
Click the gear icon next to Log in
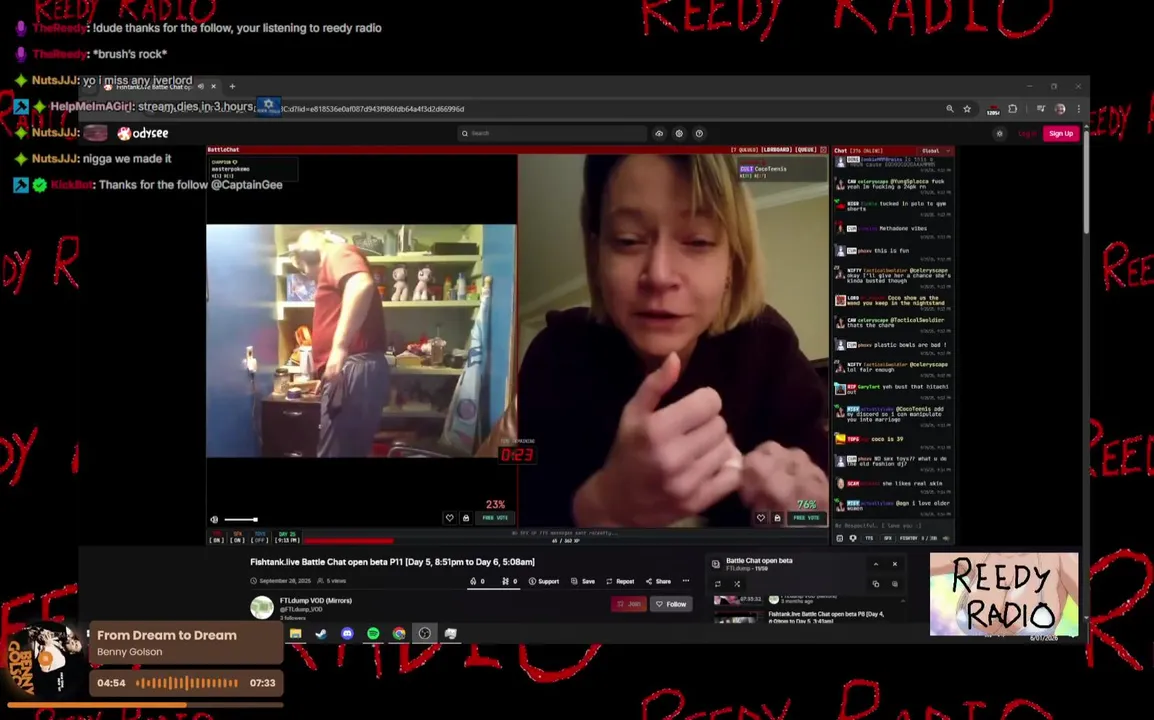999,133
